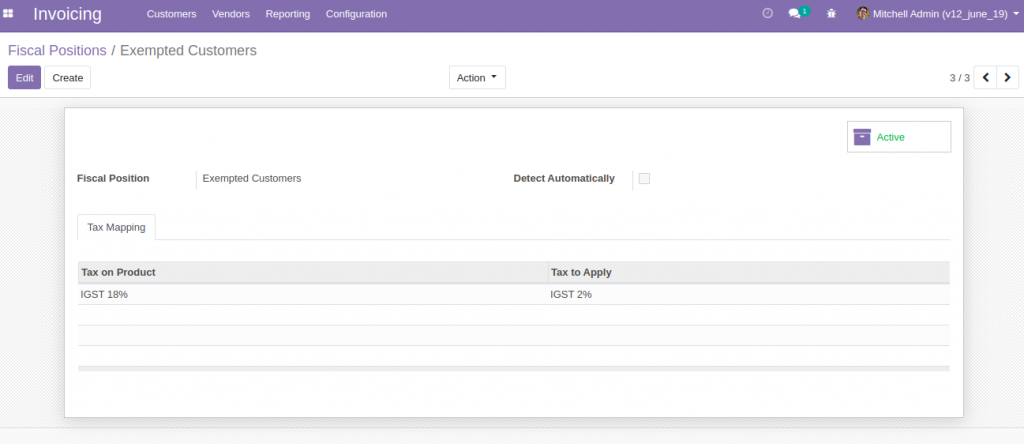Image resolution: width=1024 pixels, height=444 pixels.
Task: Expand the Mitchell Admin user menu
Action: pos(936,14)
